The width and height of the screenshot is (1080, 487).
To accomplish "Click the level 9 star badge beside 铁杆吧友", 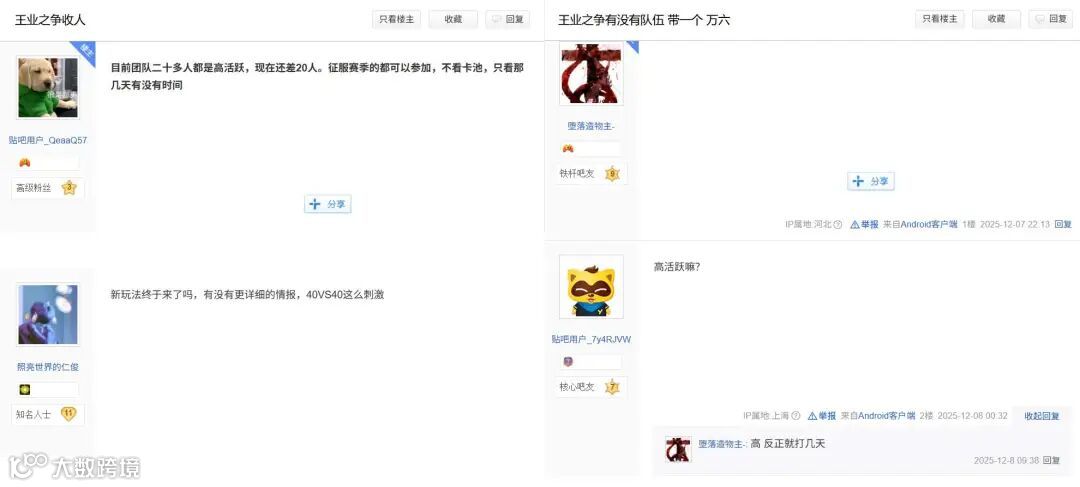I will click(x=612, y=174).
